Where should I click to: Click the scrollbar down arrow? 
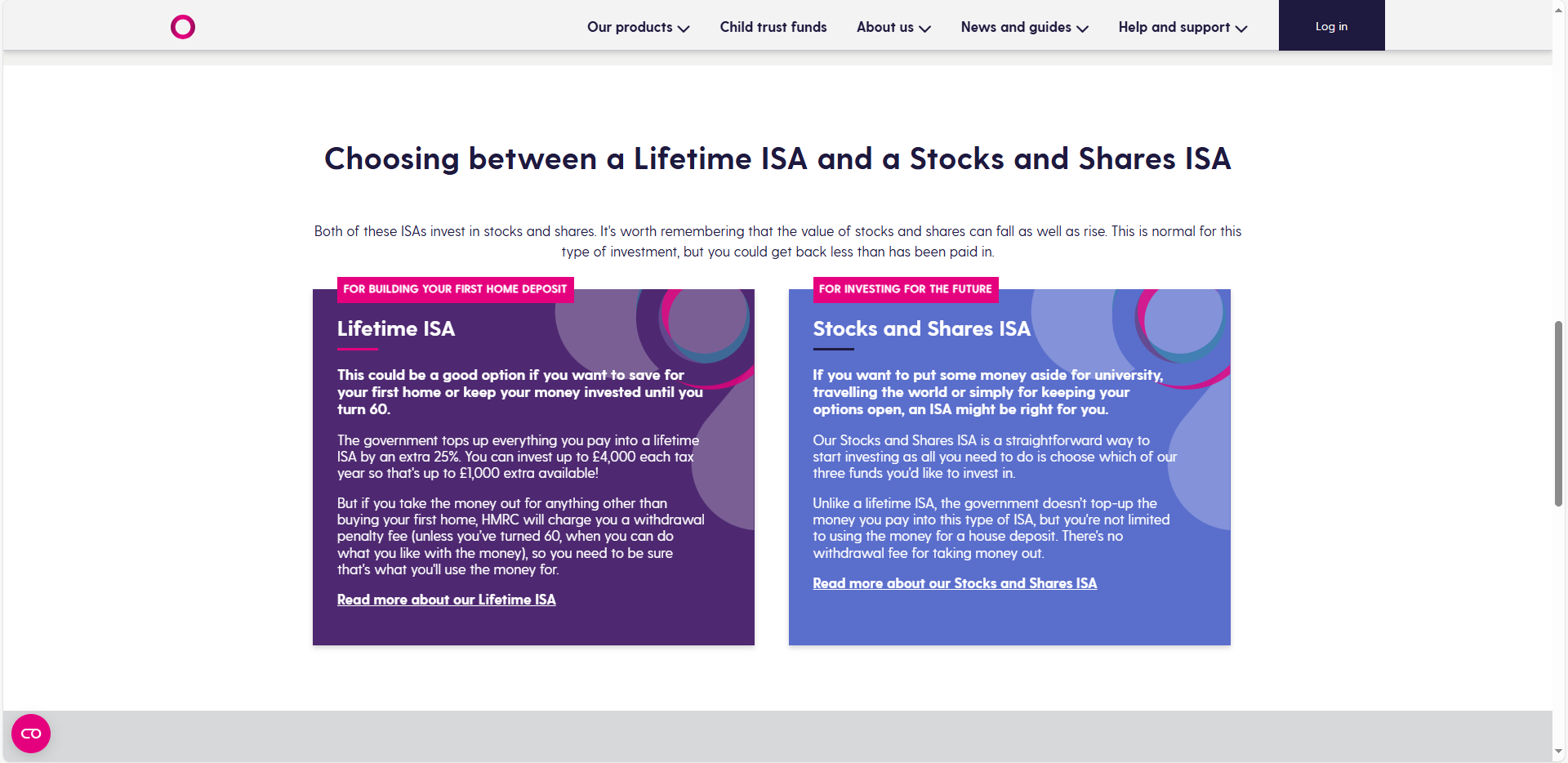[x=1559, y=751]
